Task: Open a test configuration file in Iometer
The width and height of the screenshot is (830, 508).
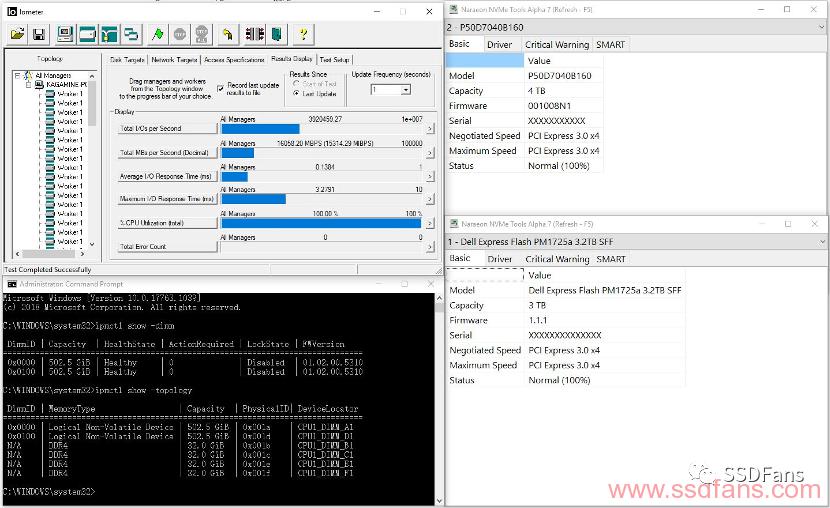Action: (x=17, y=34)
